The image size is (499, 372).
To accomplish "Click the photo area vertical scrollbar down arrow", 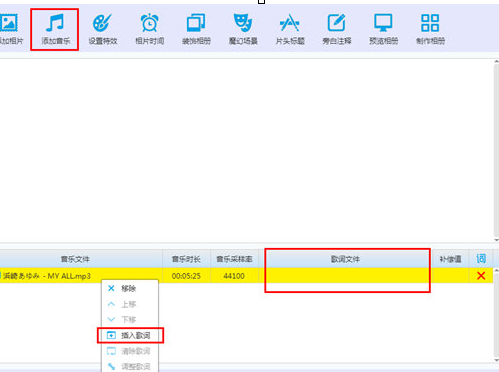I will [x=496, y=240].
